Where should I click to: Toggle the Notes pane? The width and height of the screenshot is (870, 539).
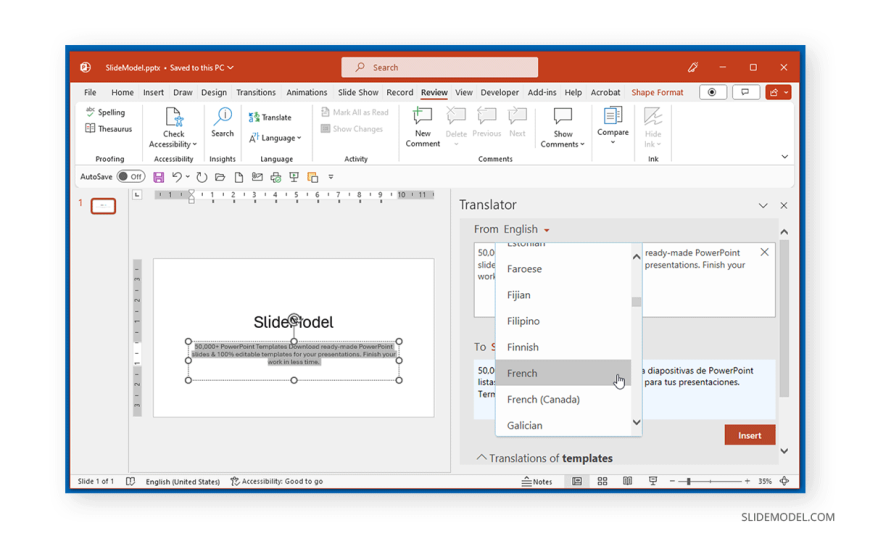(537, 481)
